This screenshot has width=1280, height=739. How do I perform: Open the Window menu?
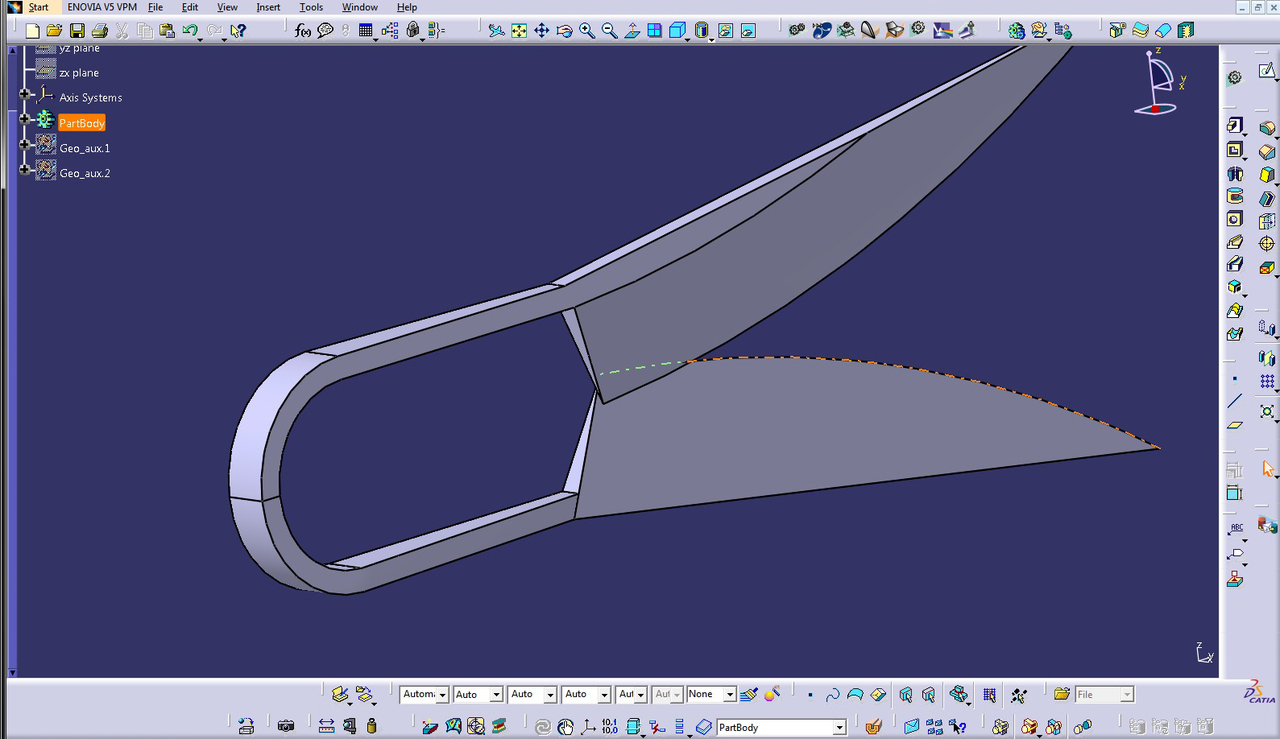click(360, 7)
